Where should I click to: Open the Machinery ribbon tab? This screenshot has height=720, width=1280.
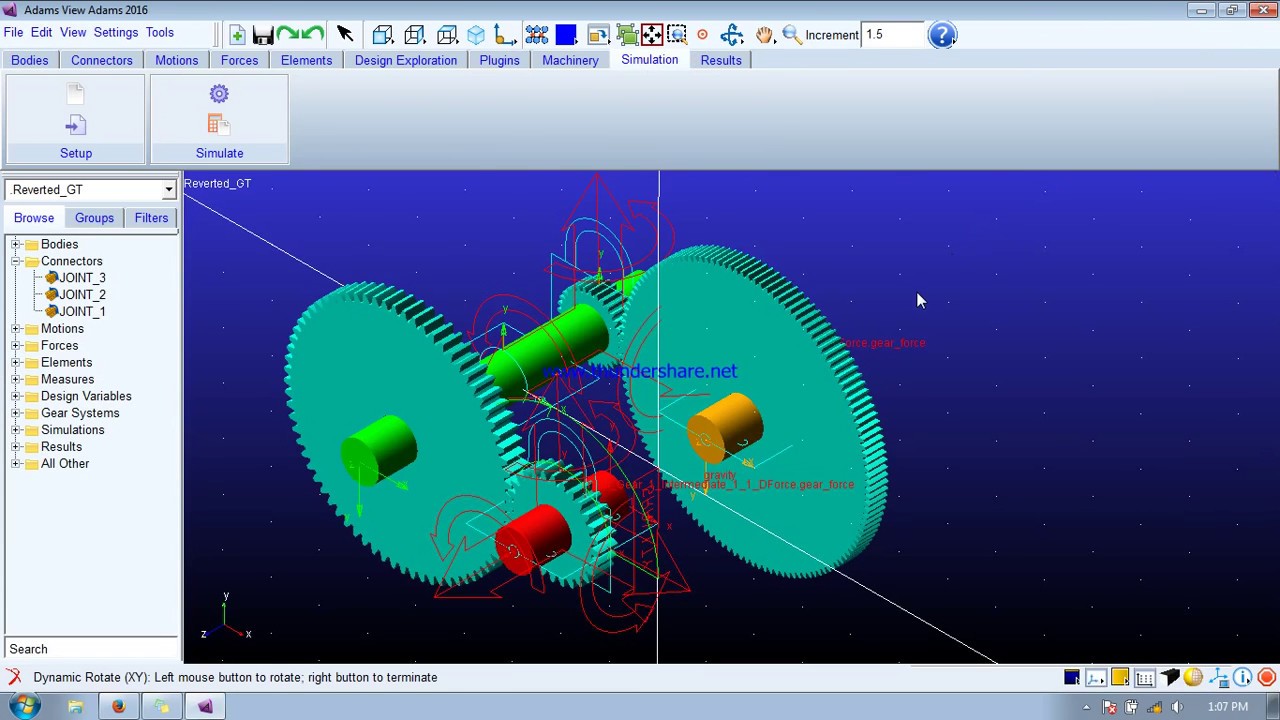coord(570,60)
